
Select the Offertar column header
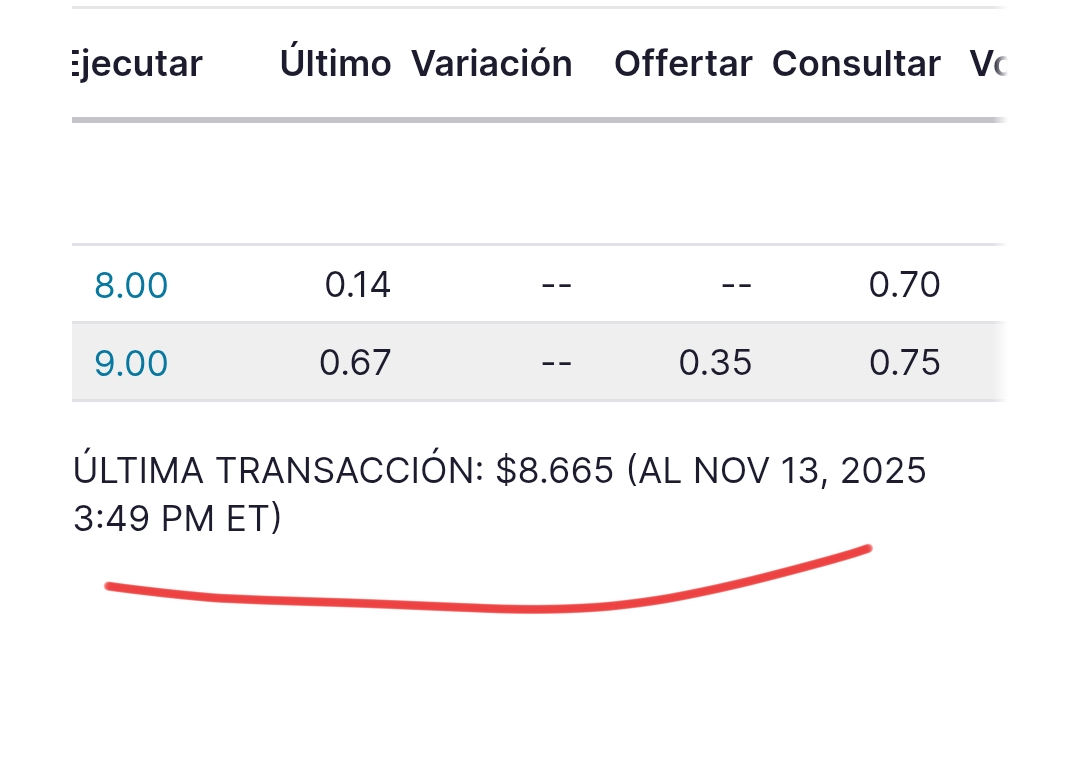683,64
